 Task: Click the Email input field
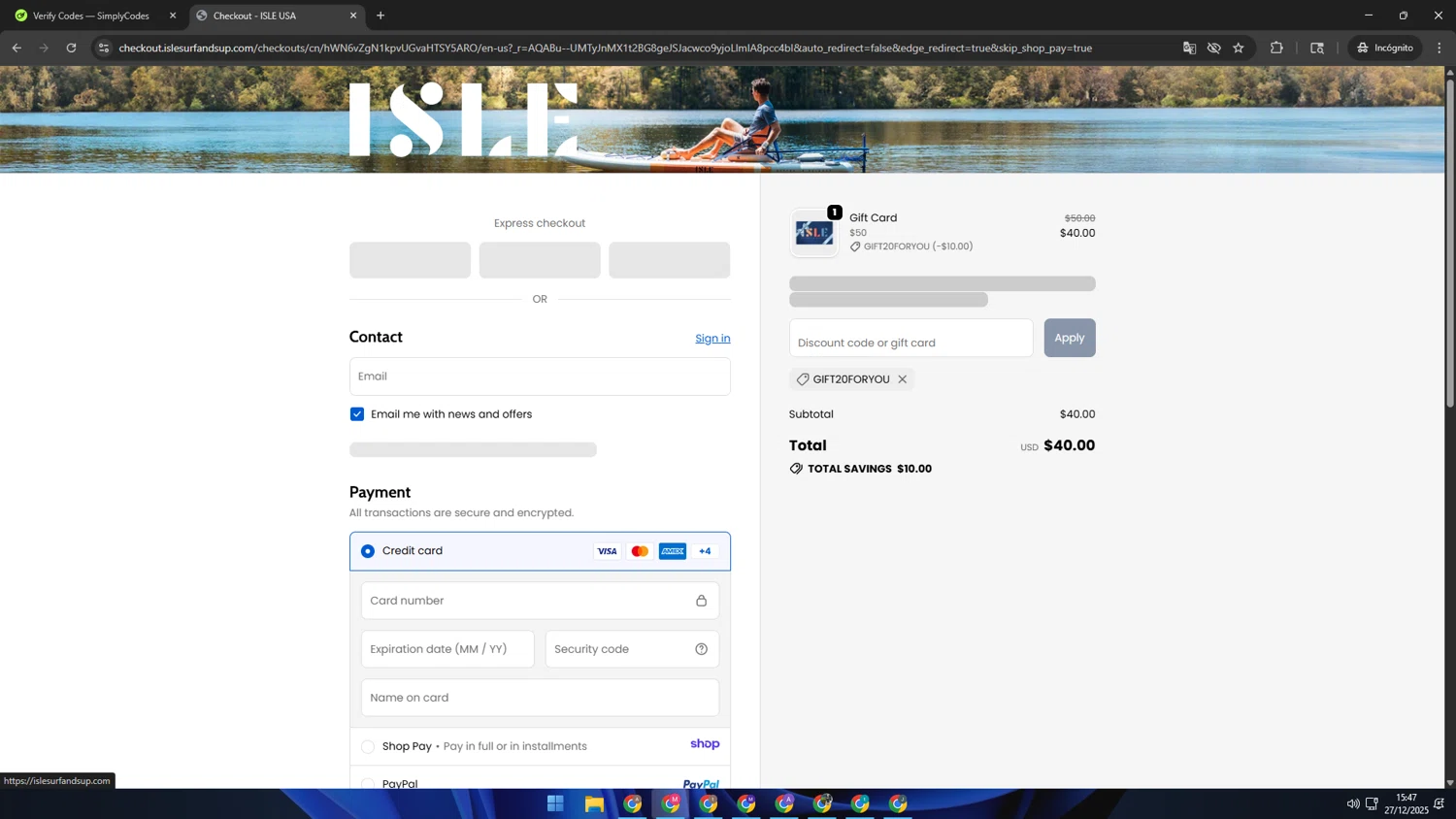[x=540, y=377]
